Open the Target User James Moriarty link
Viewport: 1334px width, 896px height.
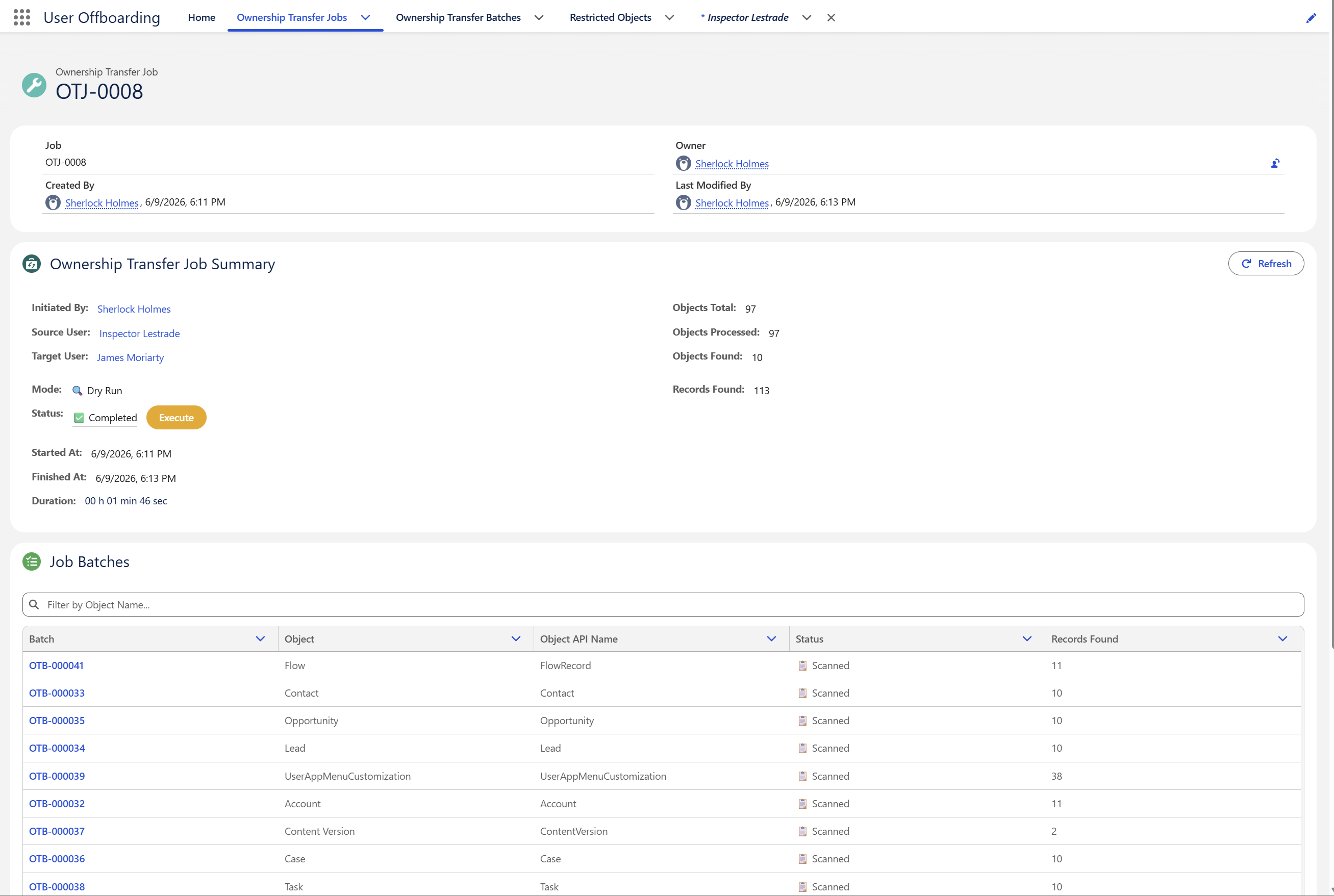tap(130, 357)
